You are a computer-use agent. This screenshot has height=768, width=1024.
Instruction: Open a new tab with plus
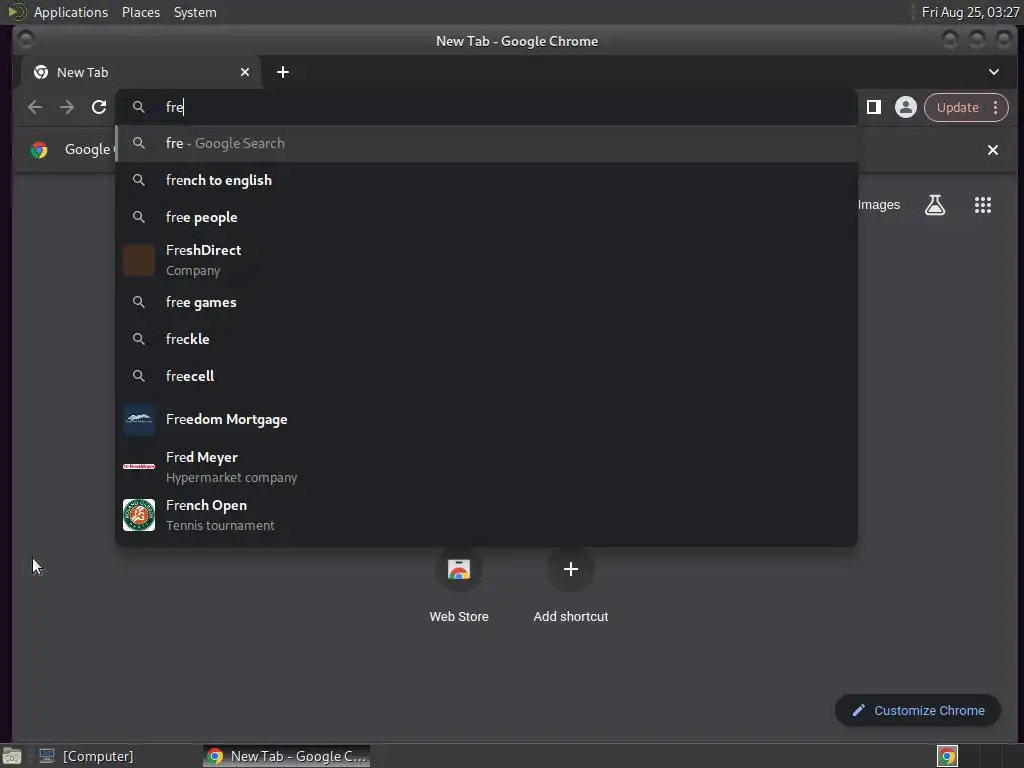[283, 72]
